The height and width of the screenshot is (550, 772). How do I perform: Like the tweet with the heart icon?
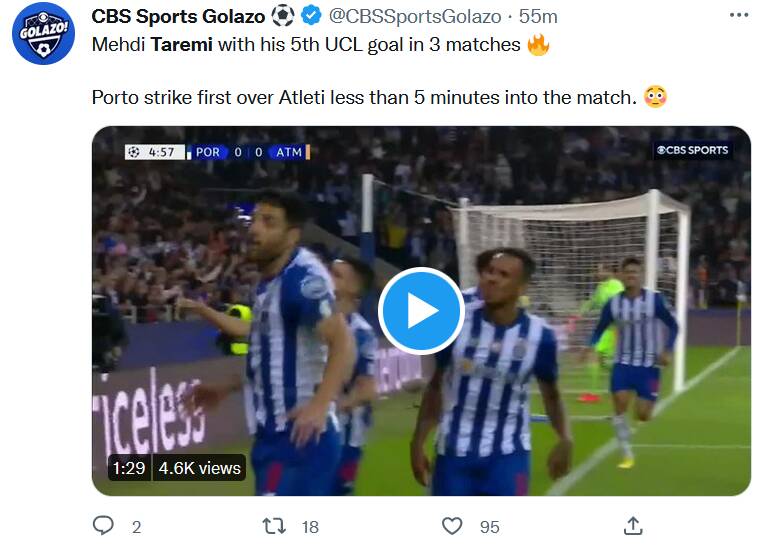(452, 525)
